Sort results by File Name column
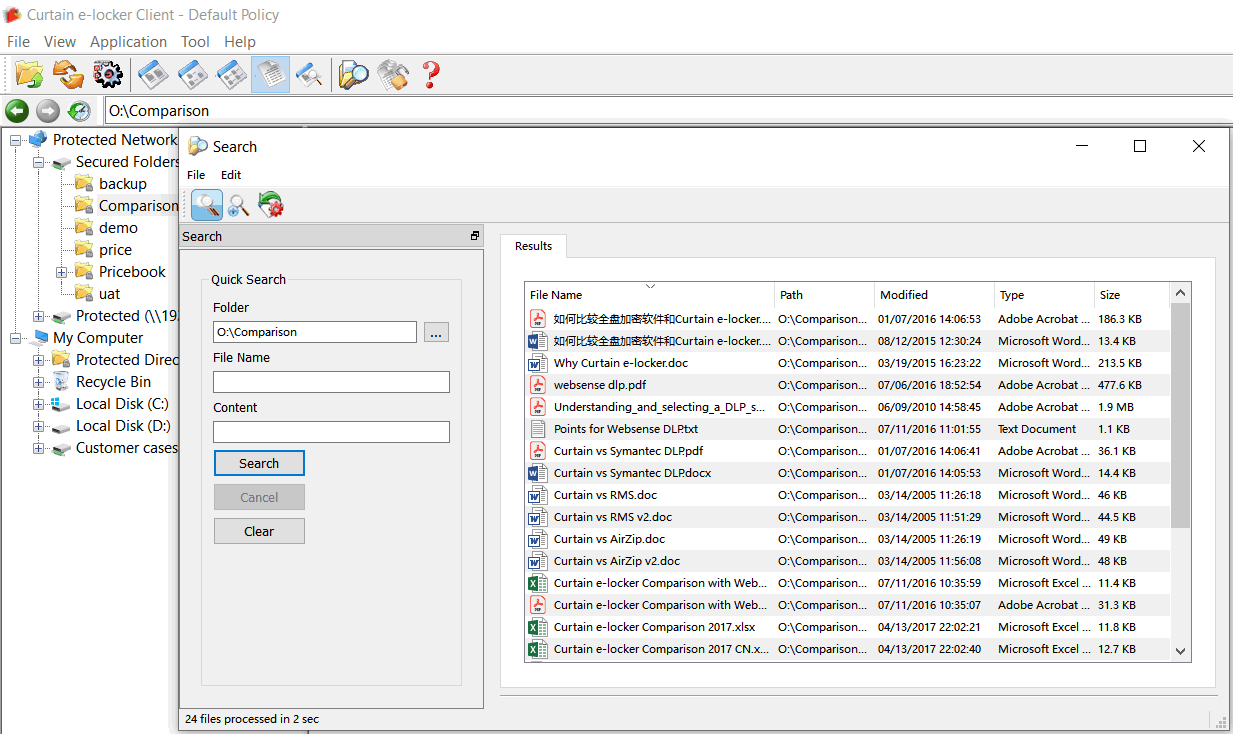The image size is (1233, 734). (x=650, y=295)
